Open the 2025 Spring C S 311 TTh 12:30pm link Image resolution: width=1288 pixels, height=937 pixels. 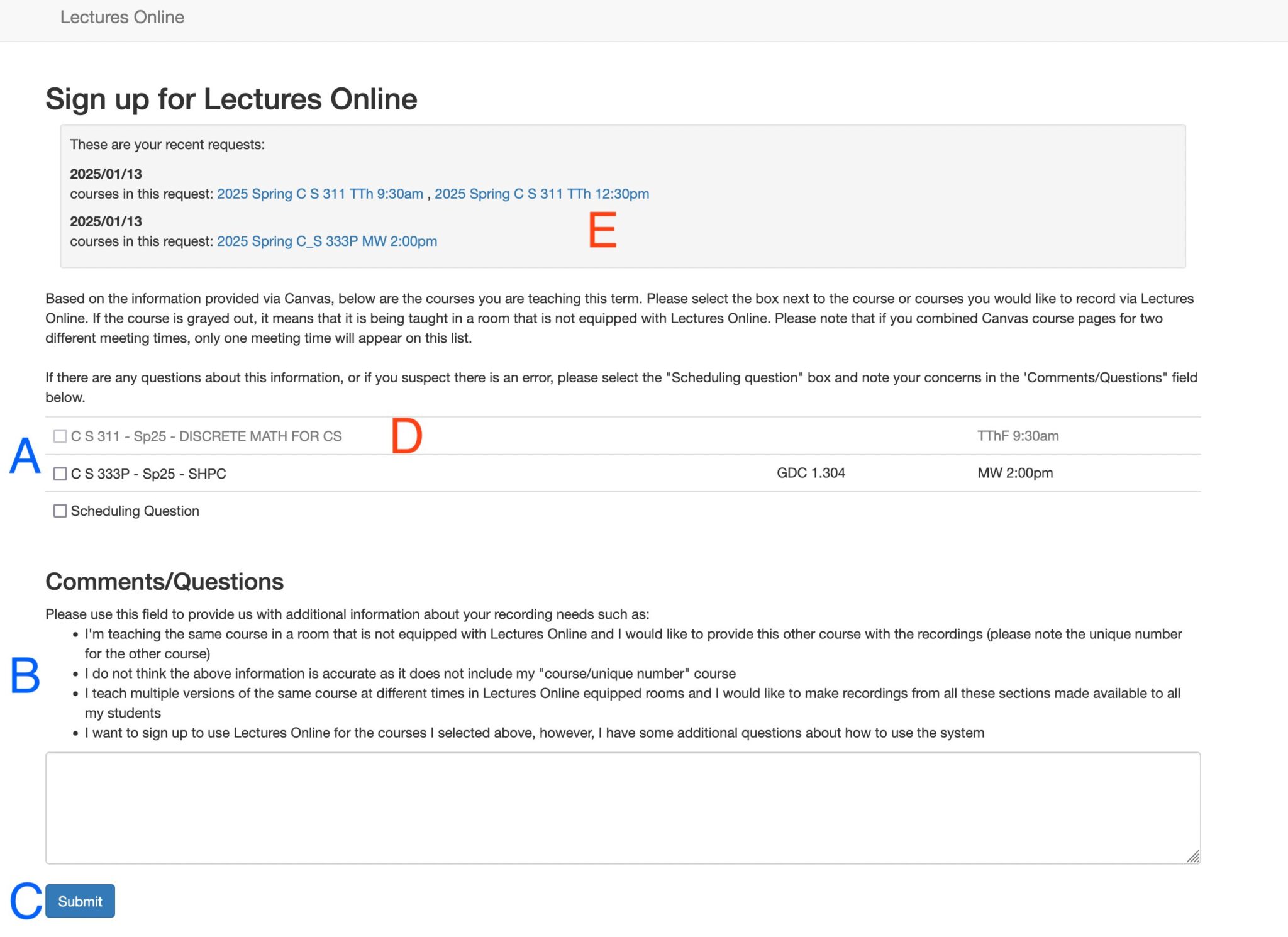pyautogui.click(x=543, y=194)
